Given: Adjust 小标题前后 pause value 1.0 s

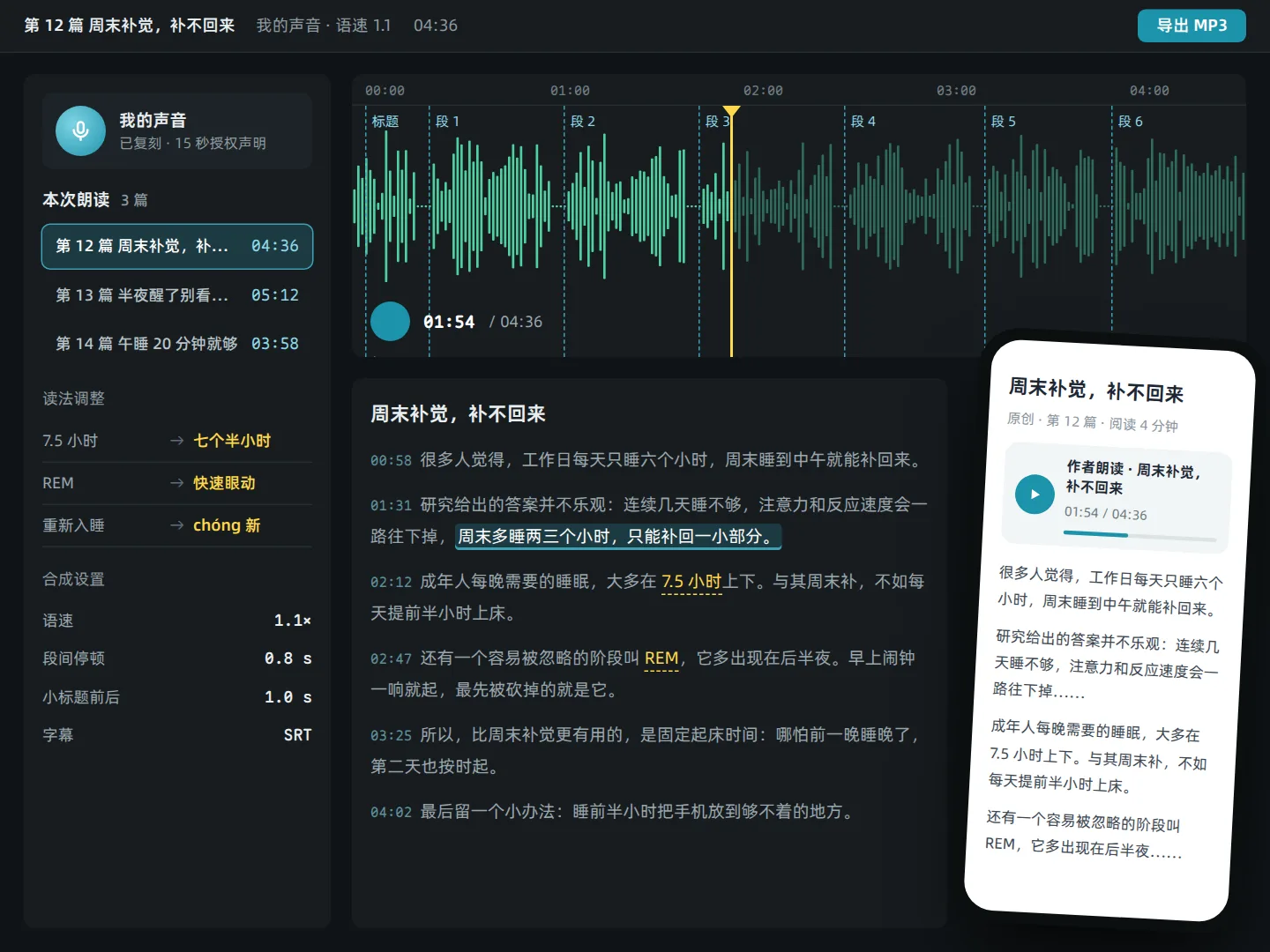Looking at the screenshot, I should click(288, 697).
